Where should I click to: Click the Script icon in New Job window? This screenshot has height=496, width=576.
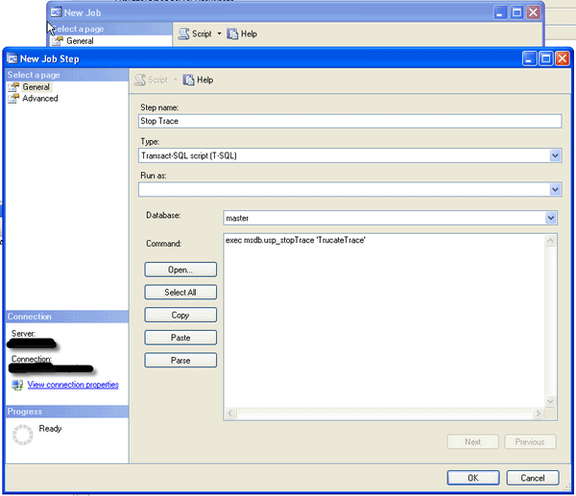point(184,34)
